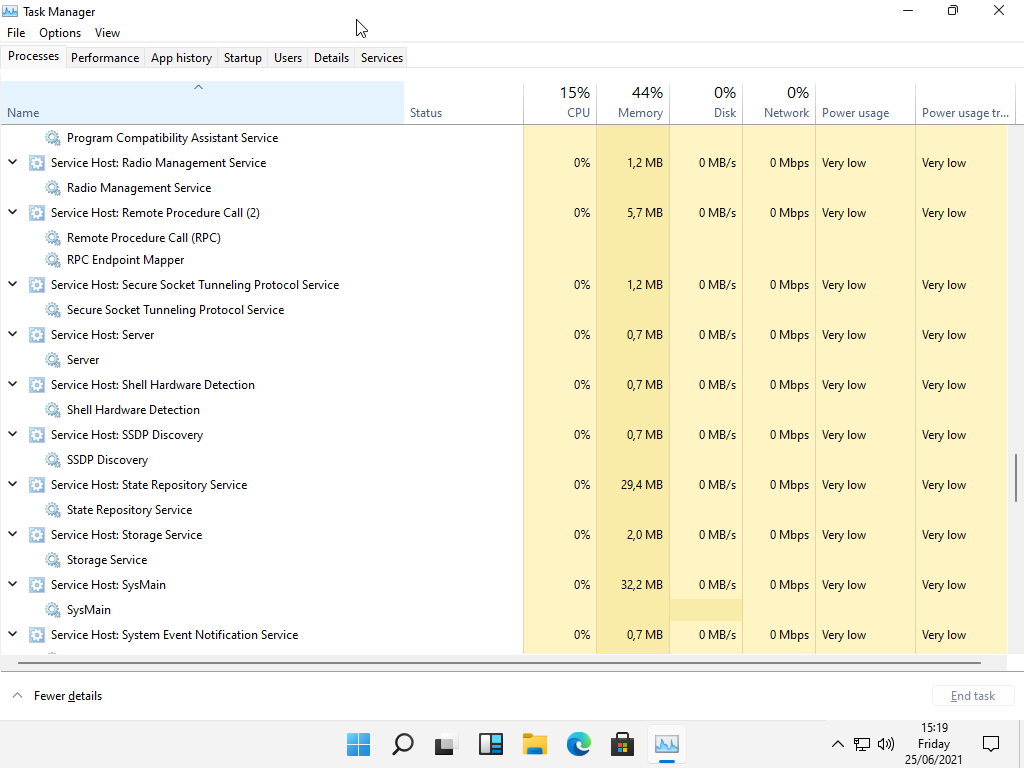Open File Explorer from the taskbar
1024x768 pixels.
[535, 744]
